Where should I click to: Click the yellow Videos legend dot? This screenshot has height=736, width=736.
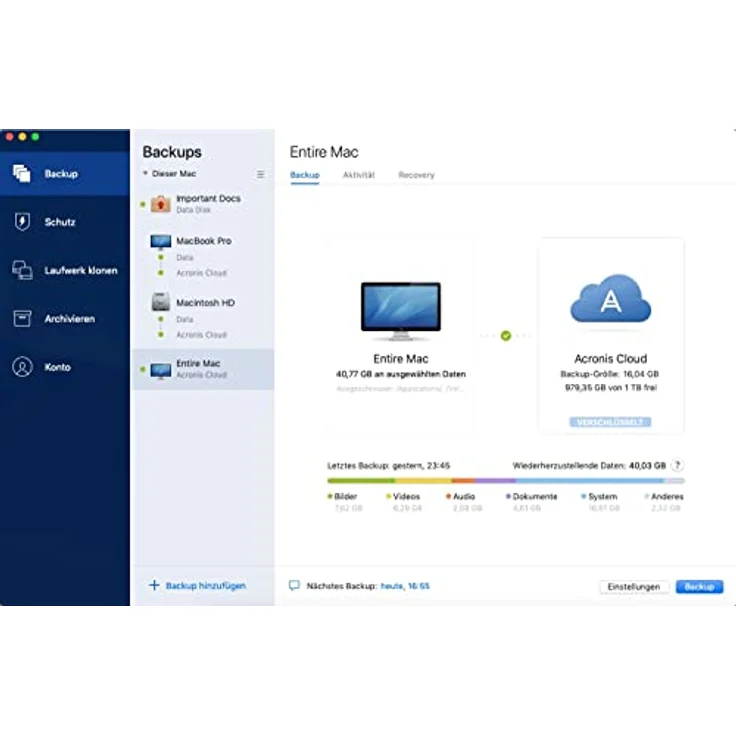(388, 497)
